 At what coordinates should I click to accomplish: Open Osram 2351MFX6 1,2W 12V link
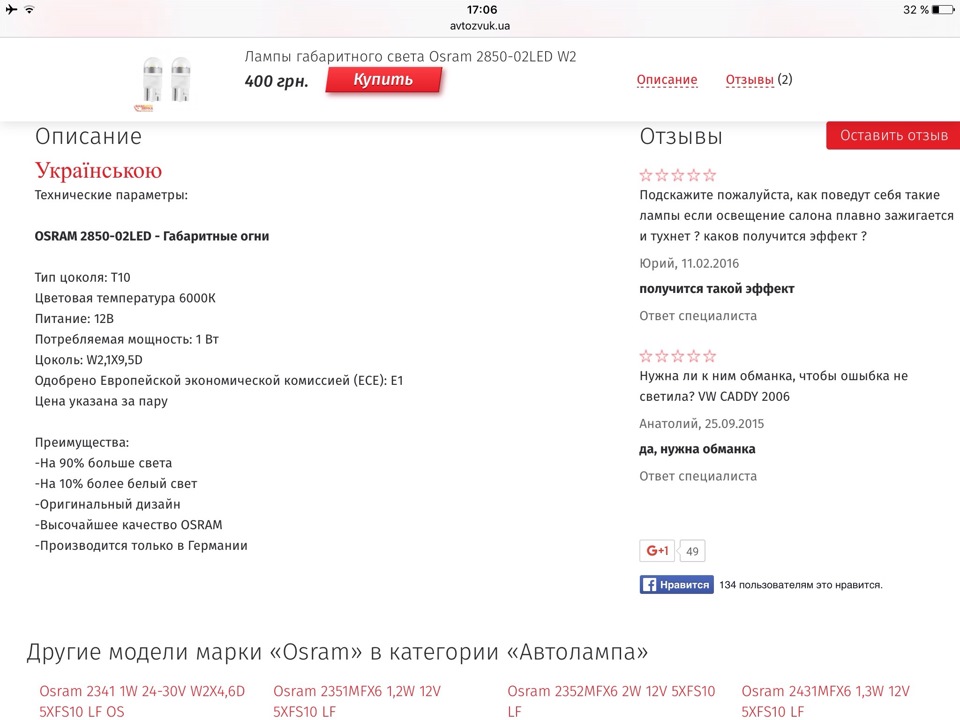[x=357, y=701]
